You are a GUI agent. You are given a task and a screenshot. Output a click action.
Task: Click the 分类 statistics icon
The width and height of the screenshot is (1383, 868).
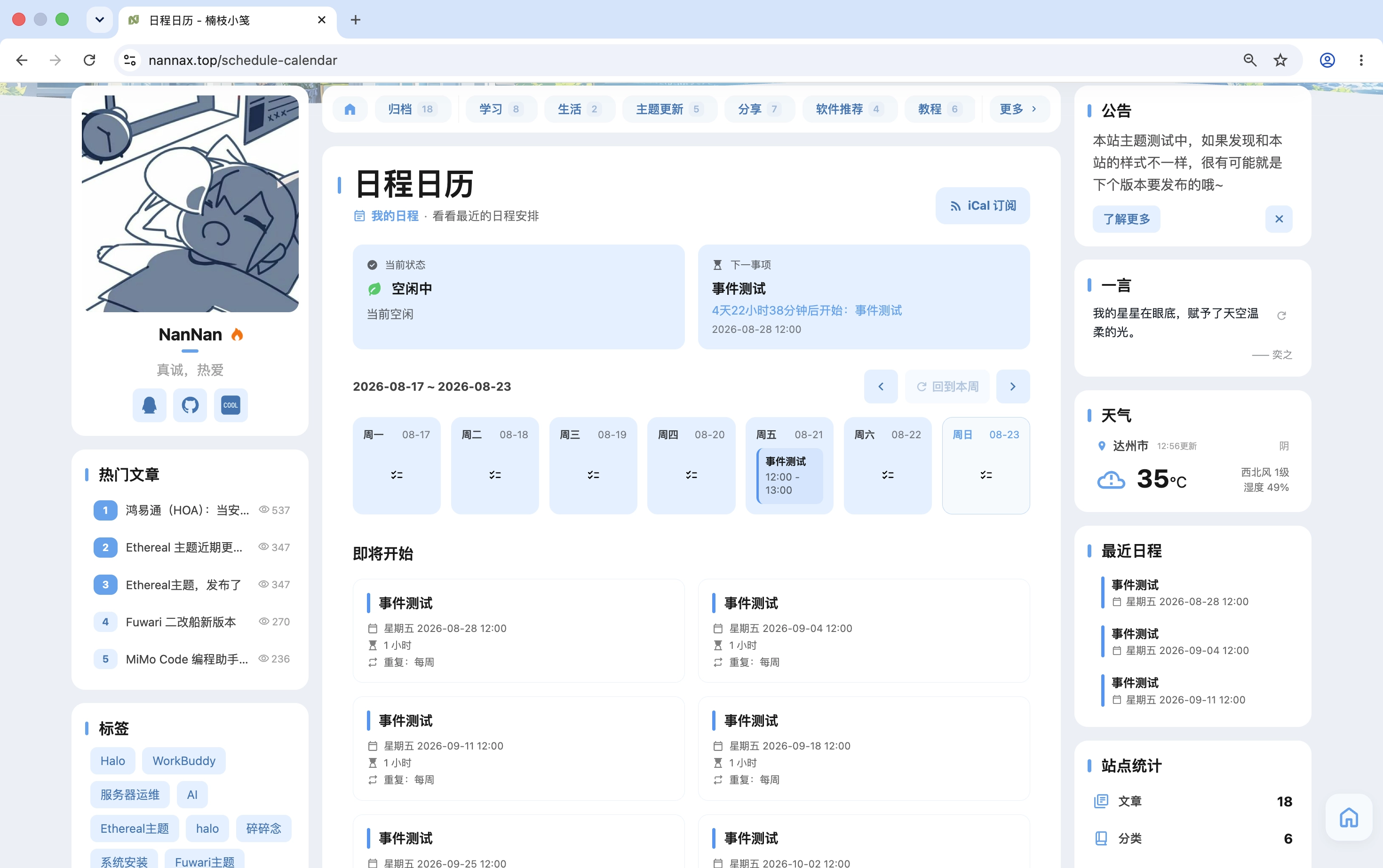(x=1101, y=839)
